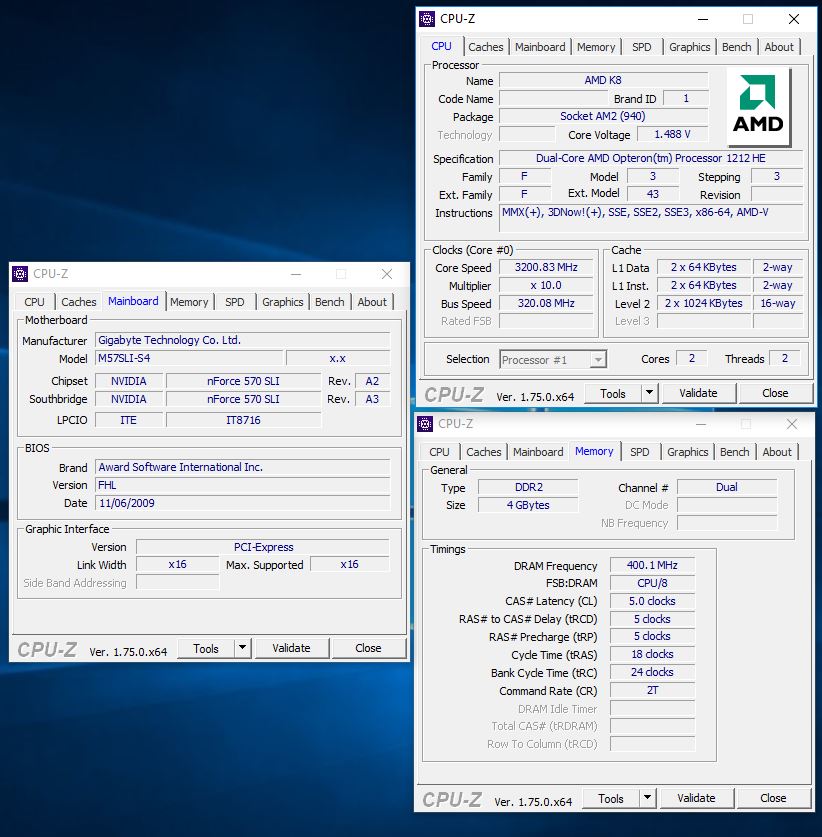The image size is (822, 837).
Task: Minimize the CPU-Z CPU window
Action: pyautogui.click(x=703, y=19)
